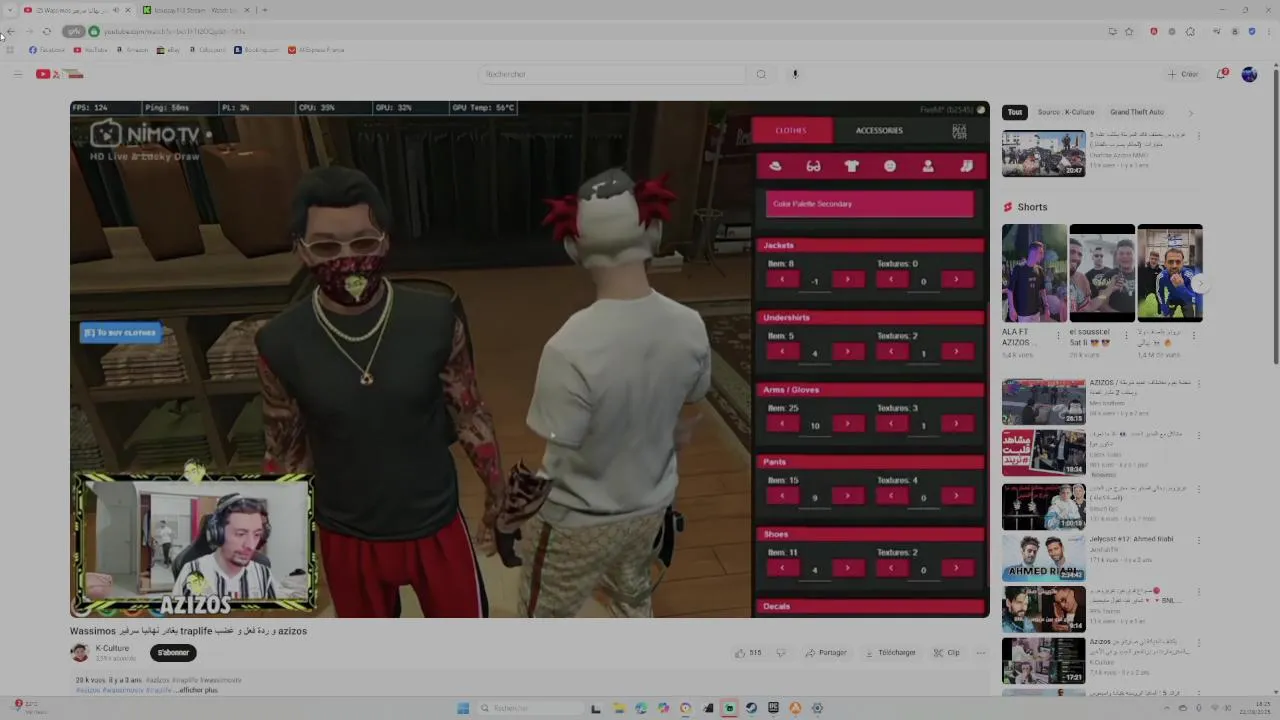1280x720 pixels.
Task: Go to next Arms / Gloves item
Action: pos(847,424)
